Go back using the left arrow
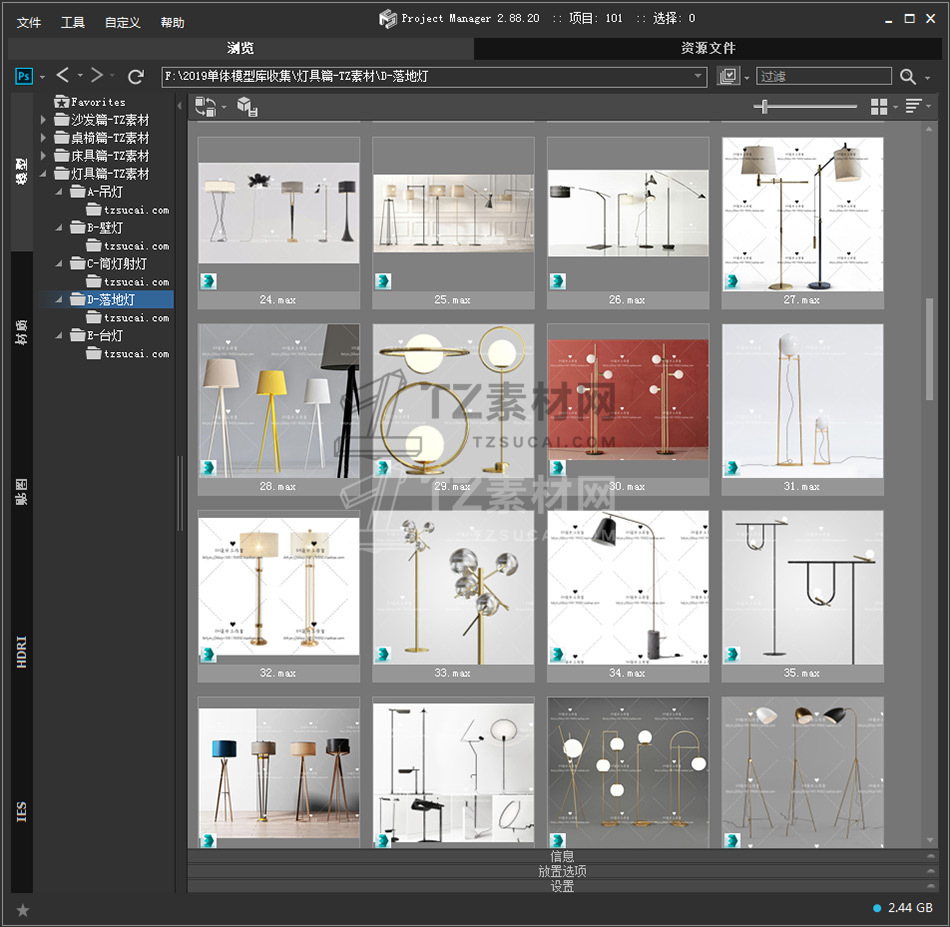The width and height of the screenshot is (950, 927). (x=63, y=76)
